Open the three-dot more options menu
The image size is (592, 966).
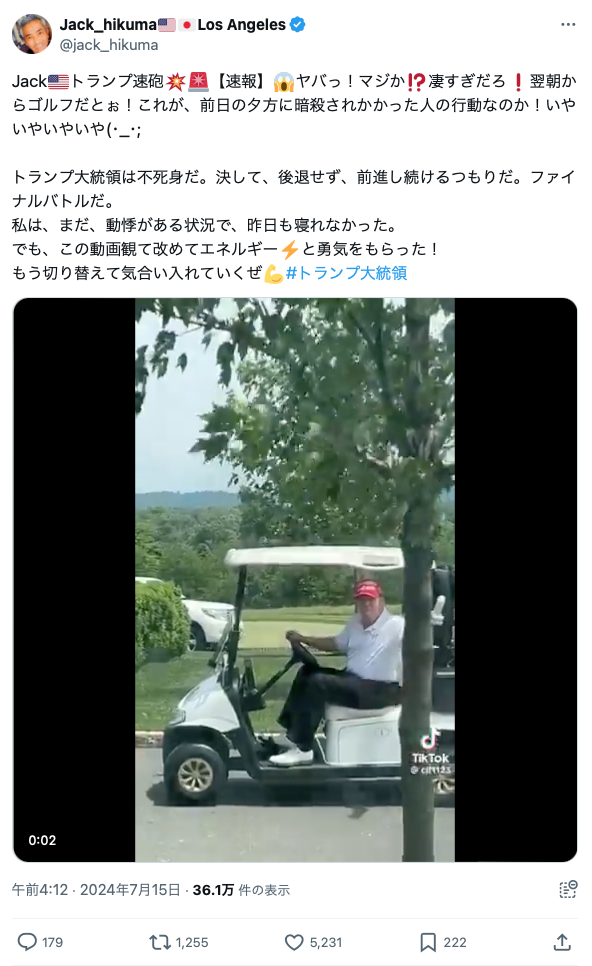pyautogui.click(x=567, y=25)
